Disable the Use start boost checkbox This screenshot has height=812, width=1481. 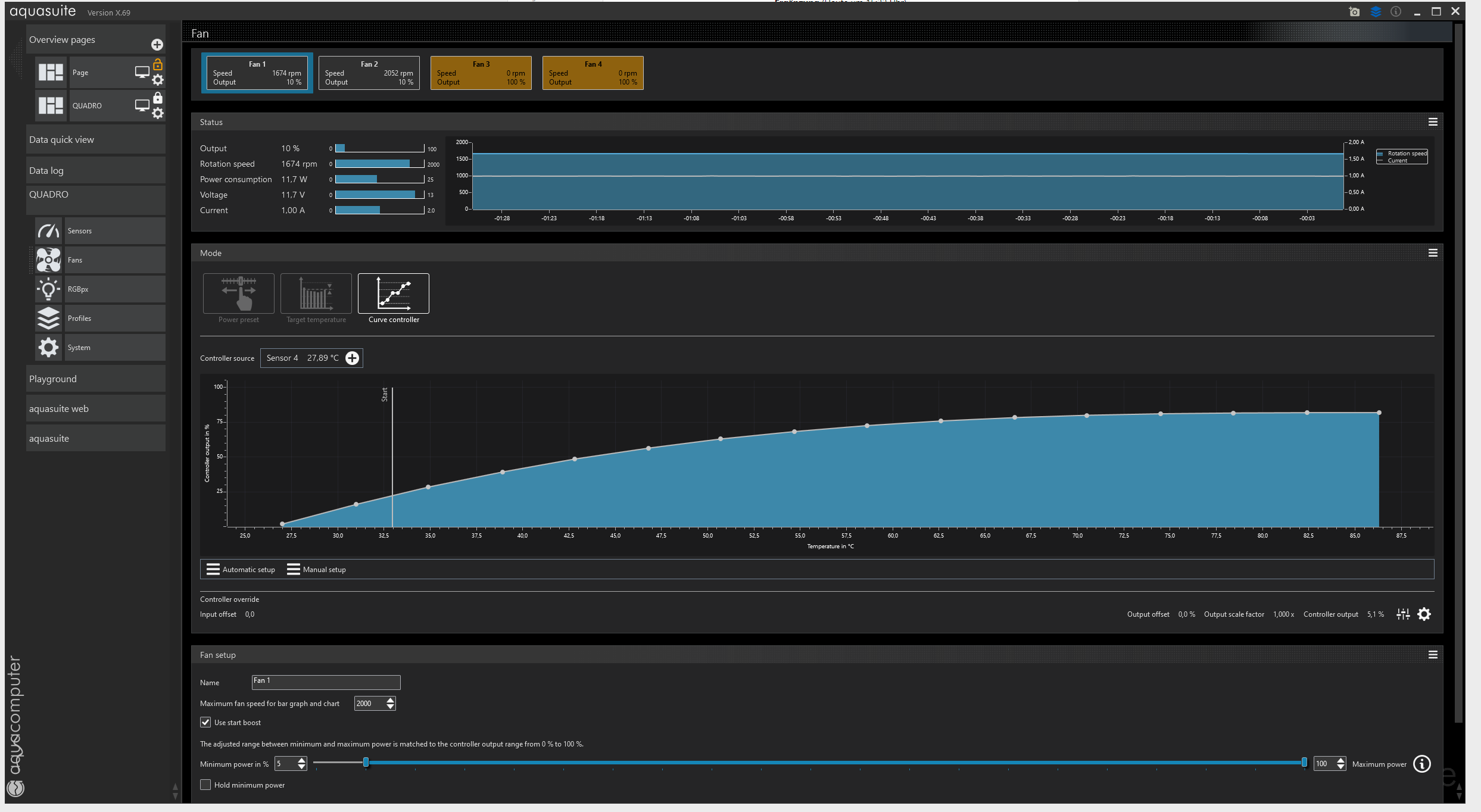[x=205, y=722]
